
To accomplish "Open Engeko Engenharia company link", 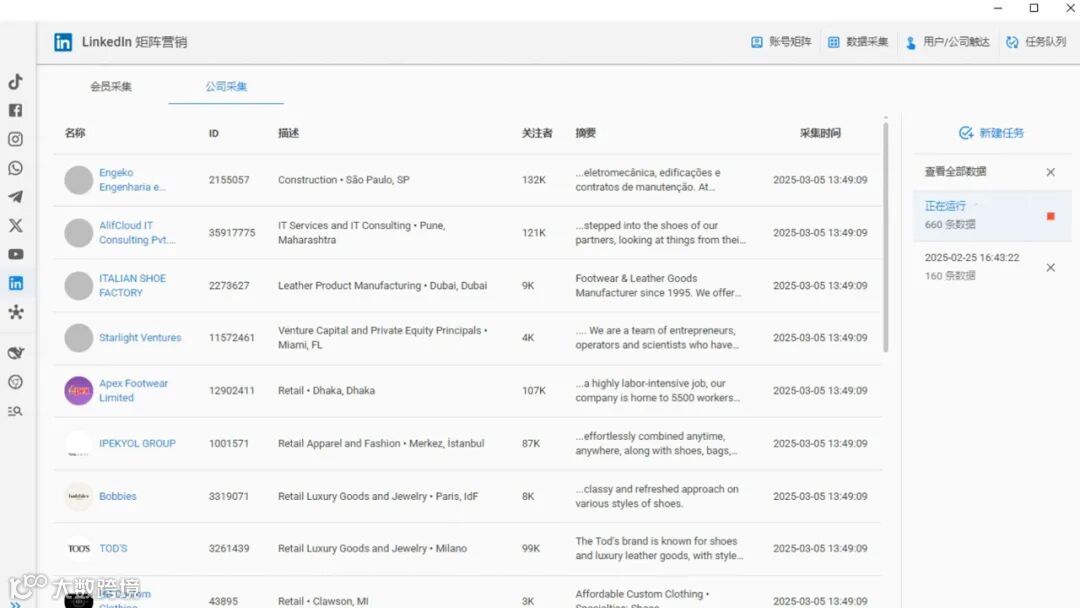I will 132,180.
